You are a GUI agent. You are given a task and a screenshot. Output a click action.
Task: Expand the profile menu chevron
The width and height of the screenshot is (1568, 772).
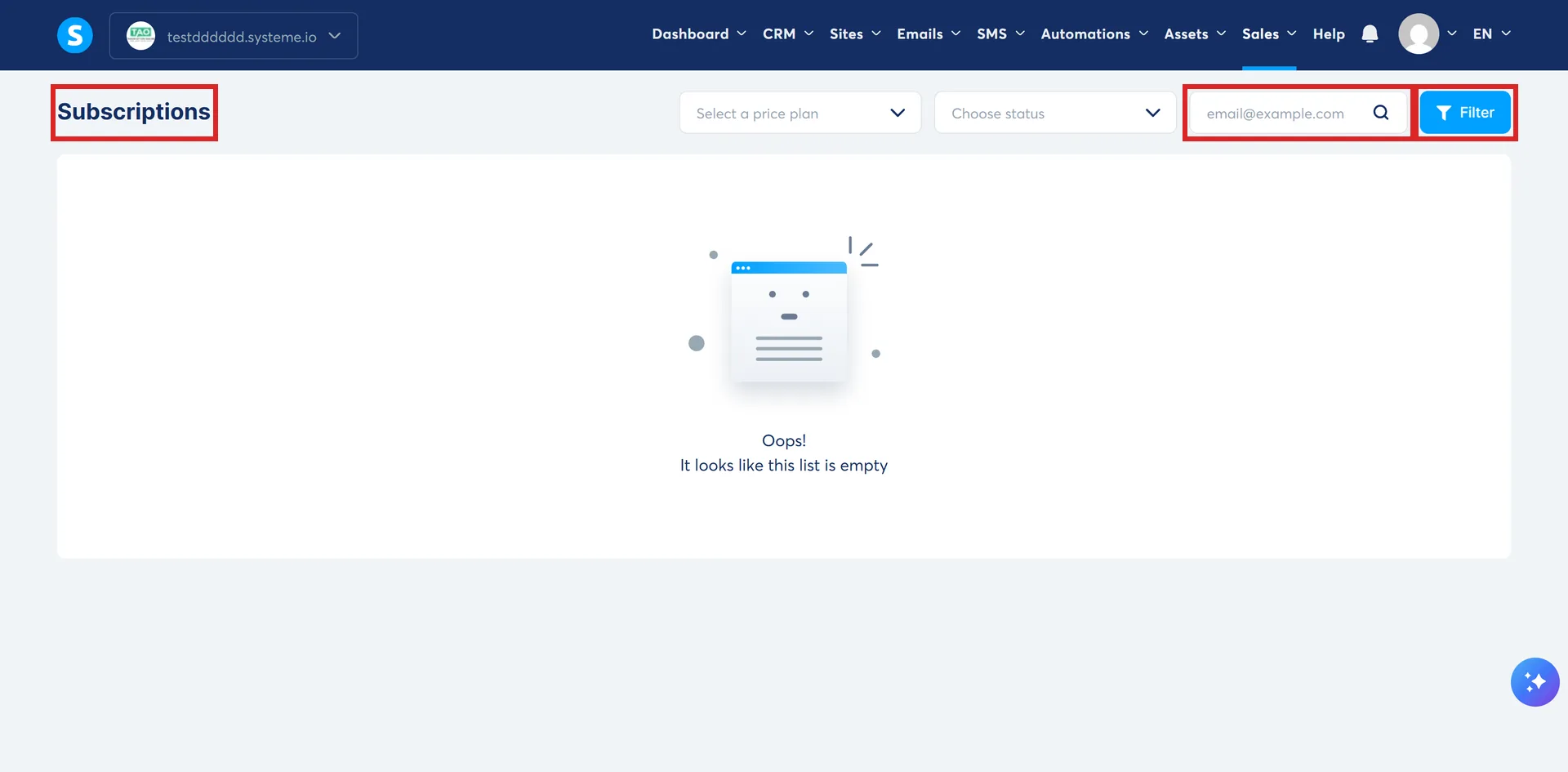pyautogui.click(x=1452, y=33)
